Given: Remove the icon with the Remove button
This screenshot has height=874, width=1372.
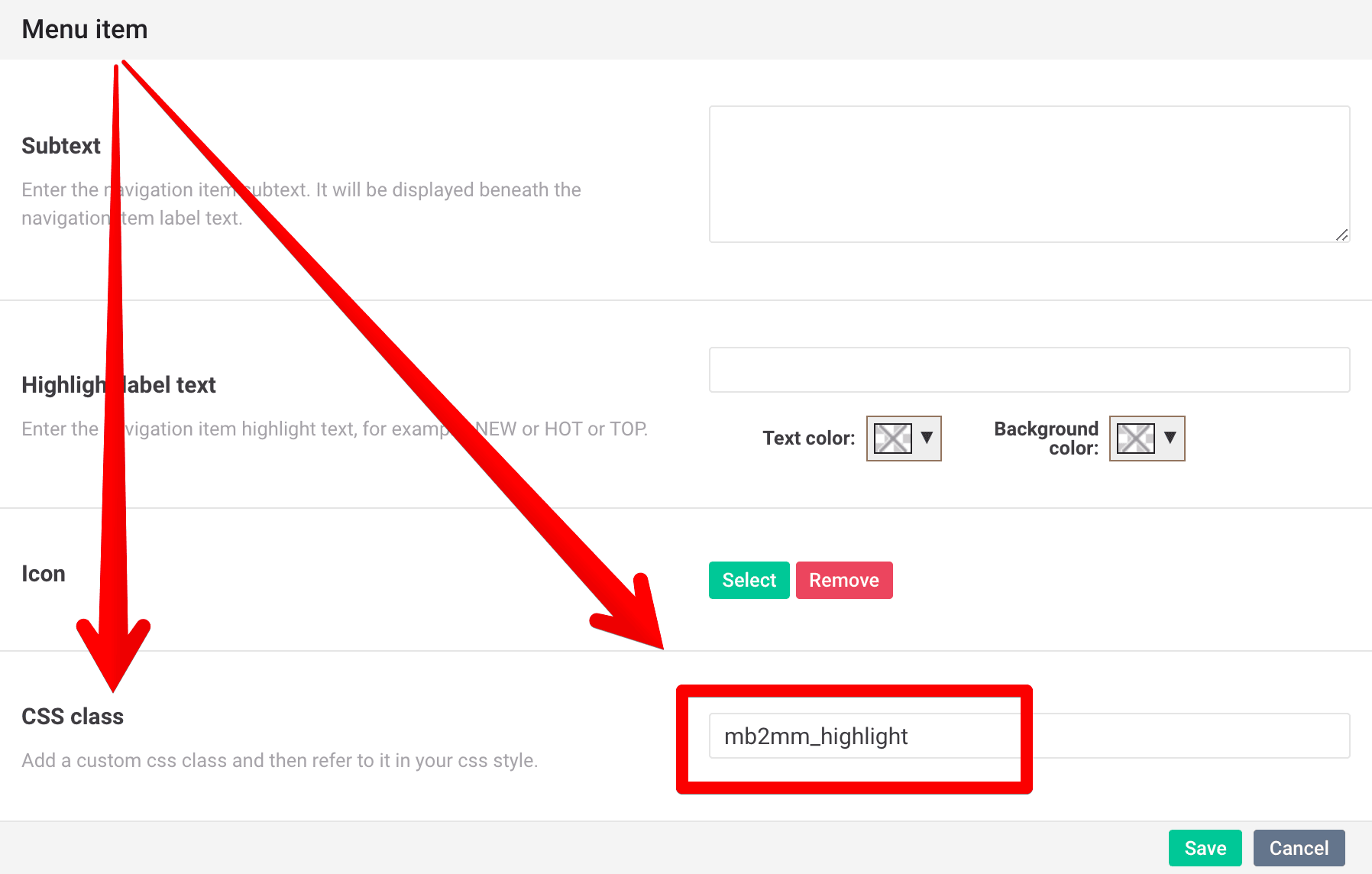Looking at the screenshot, I should click(844, 580).
